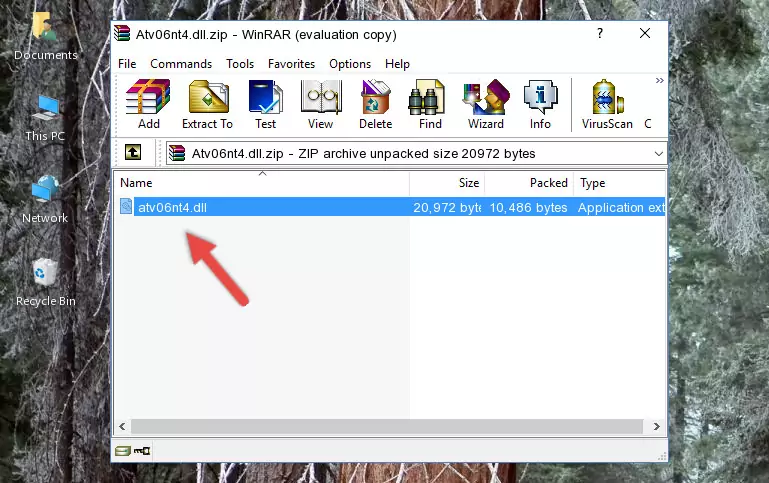The image size is (769, 483).
Task: Click the Application ext type cell
Action: [621, 207]
